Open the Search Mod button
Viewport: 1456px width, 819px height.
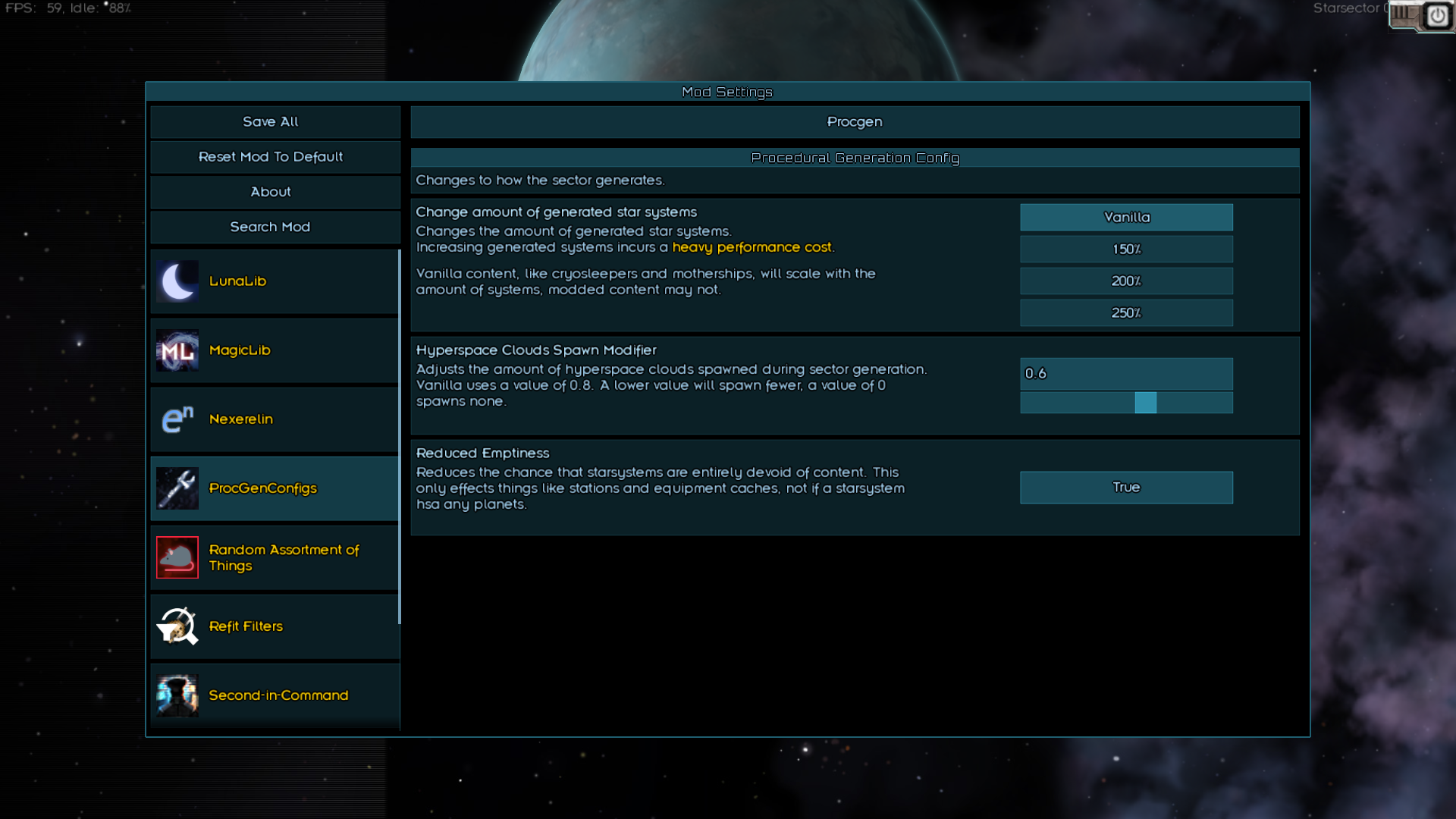pyautogui.click(x=271, y=227)
